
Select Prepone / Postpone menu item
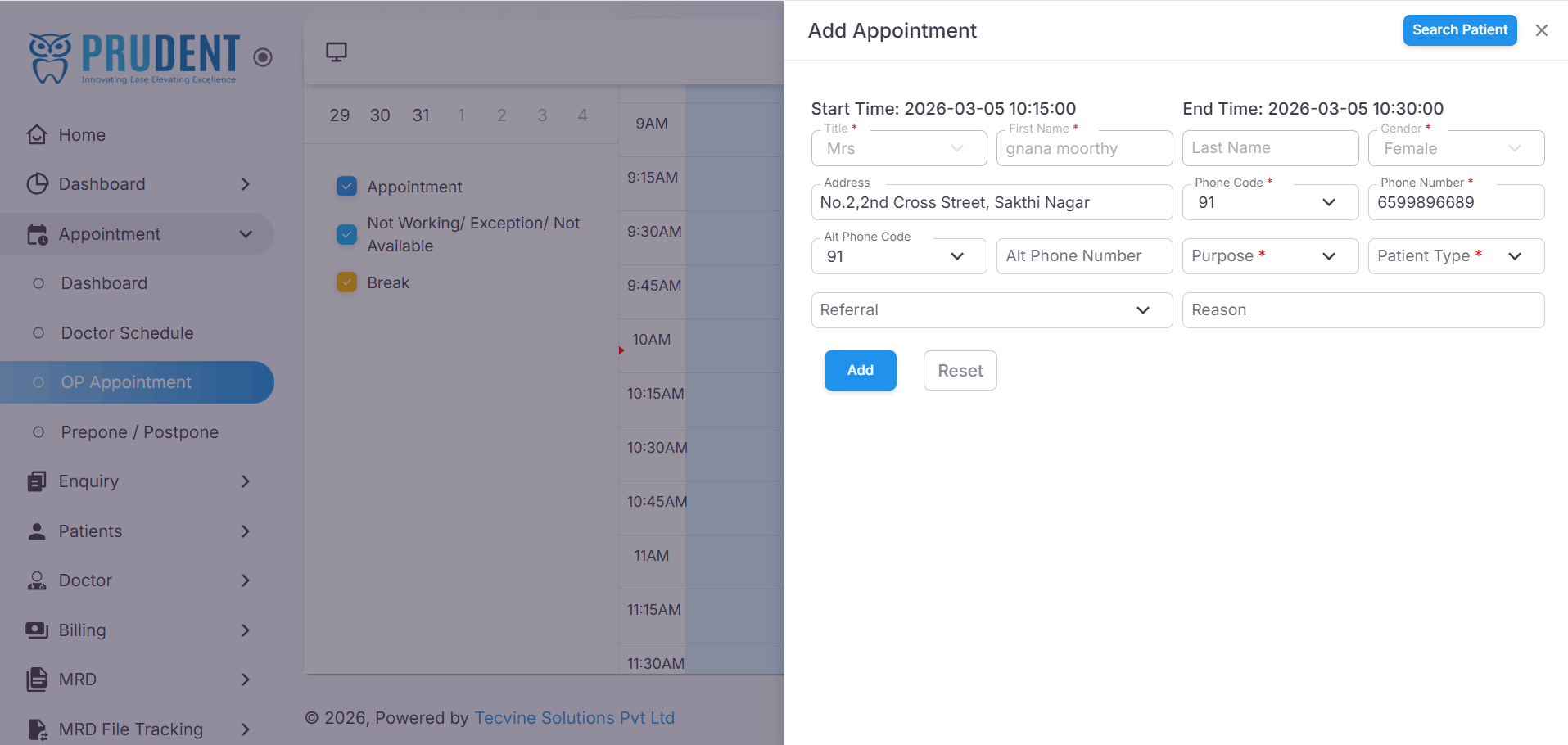pyautogui.click(x=140, y=432)
